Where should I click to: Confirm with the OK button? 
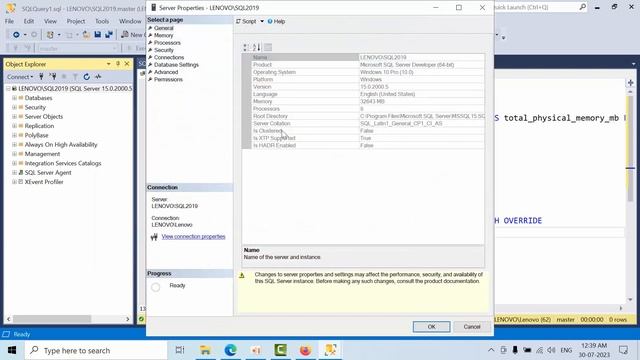431,327
